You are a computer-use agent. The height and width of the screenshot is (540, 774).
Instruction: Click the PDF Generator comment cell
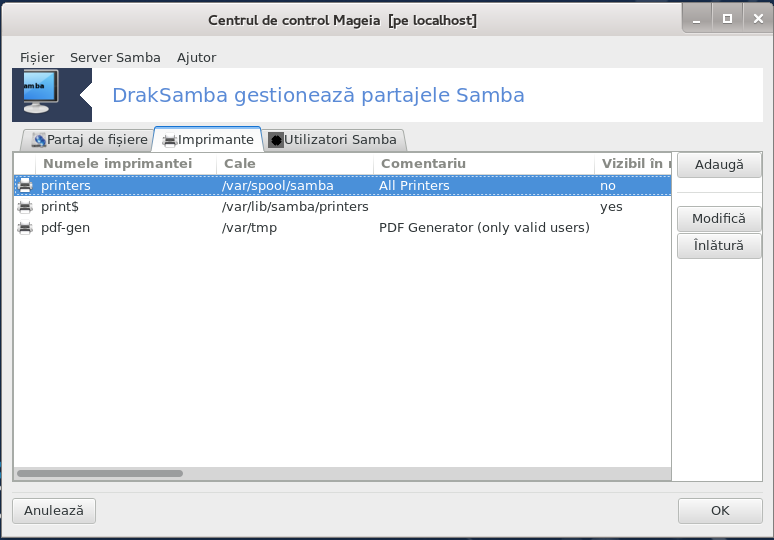click(x=484, y=228)
